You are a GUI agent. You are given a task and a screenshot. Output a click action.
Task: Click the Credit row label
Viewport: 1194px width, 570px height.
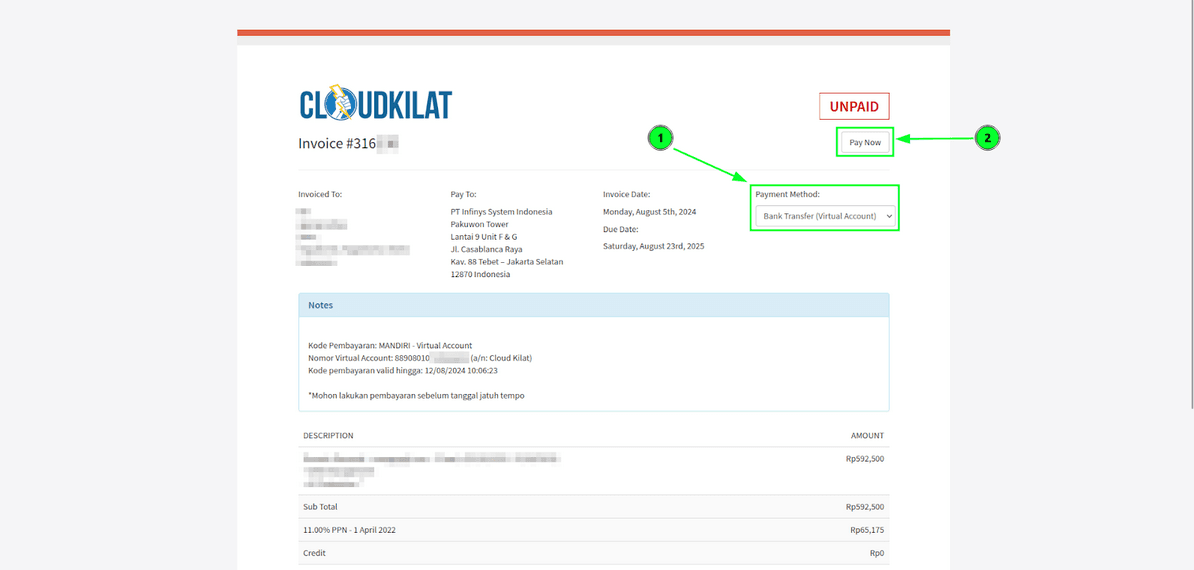(x=314, y=553)
